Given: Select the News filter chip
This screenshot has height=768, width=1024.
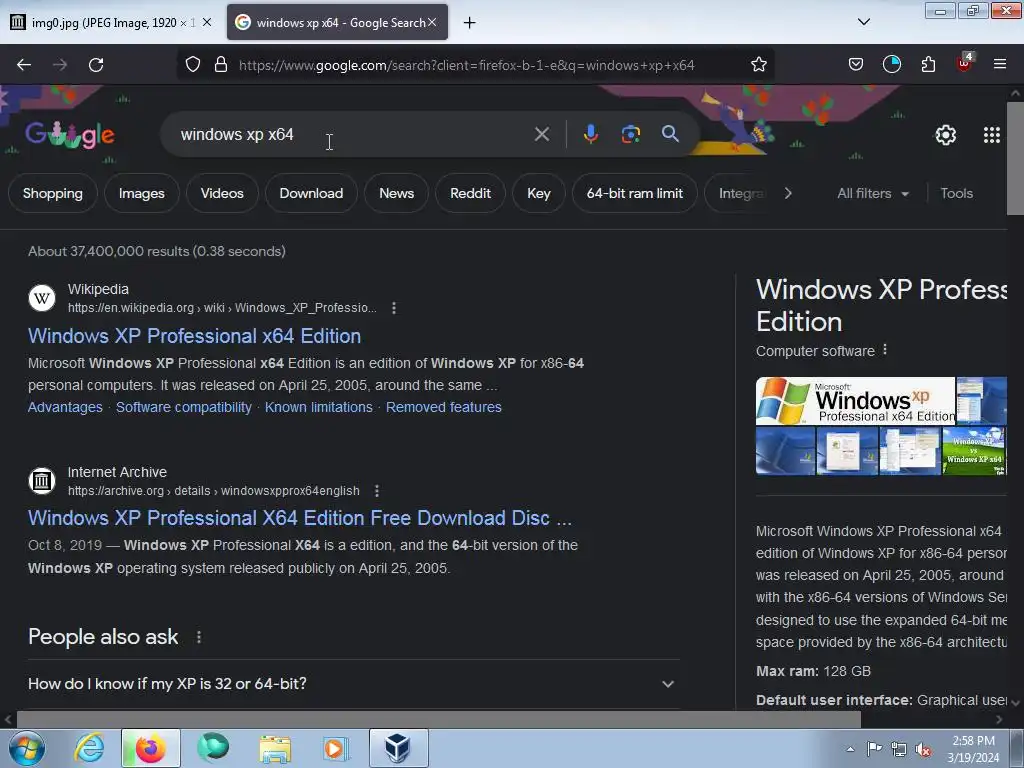Looking at the screenshot, I should coord(396,193).
